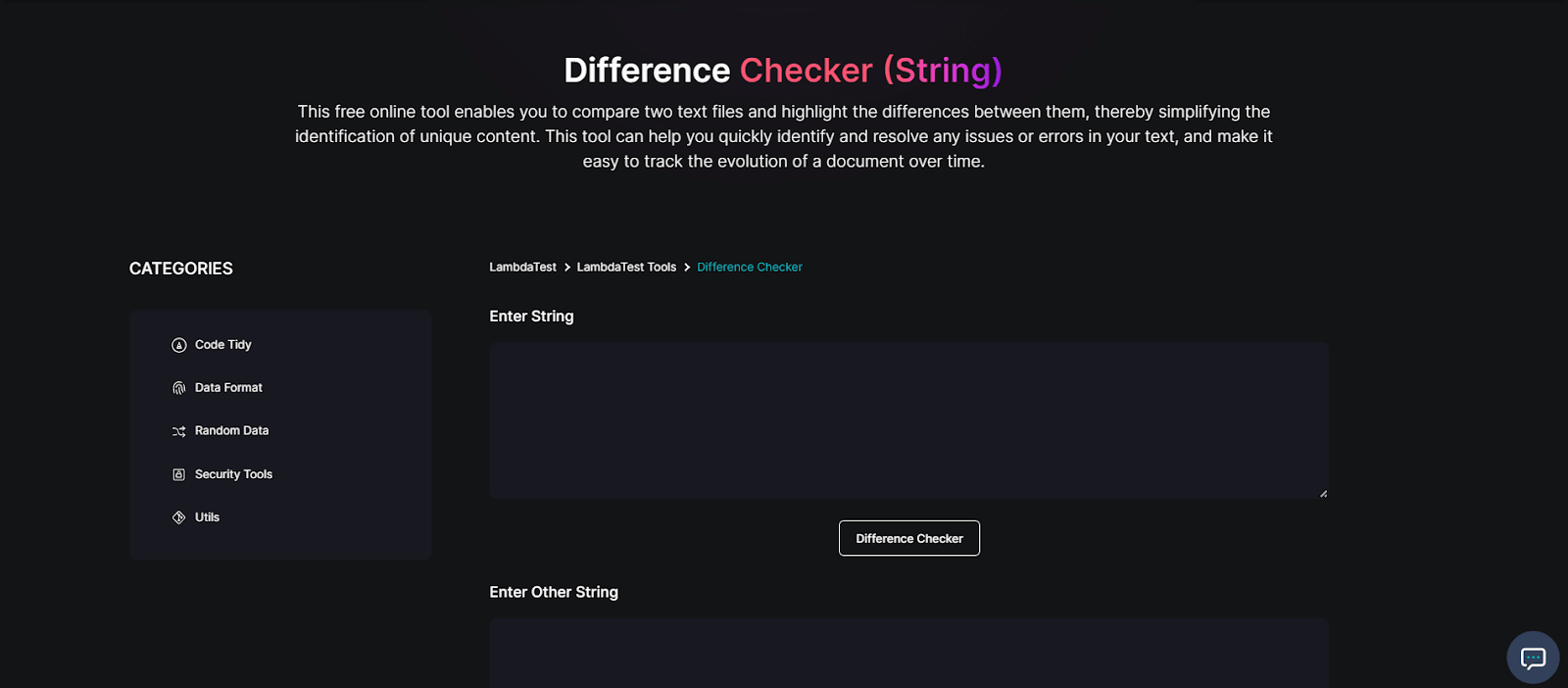Expand the Random Data category

click(231, 430)
